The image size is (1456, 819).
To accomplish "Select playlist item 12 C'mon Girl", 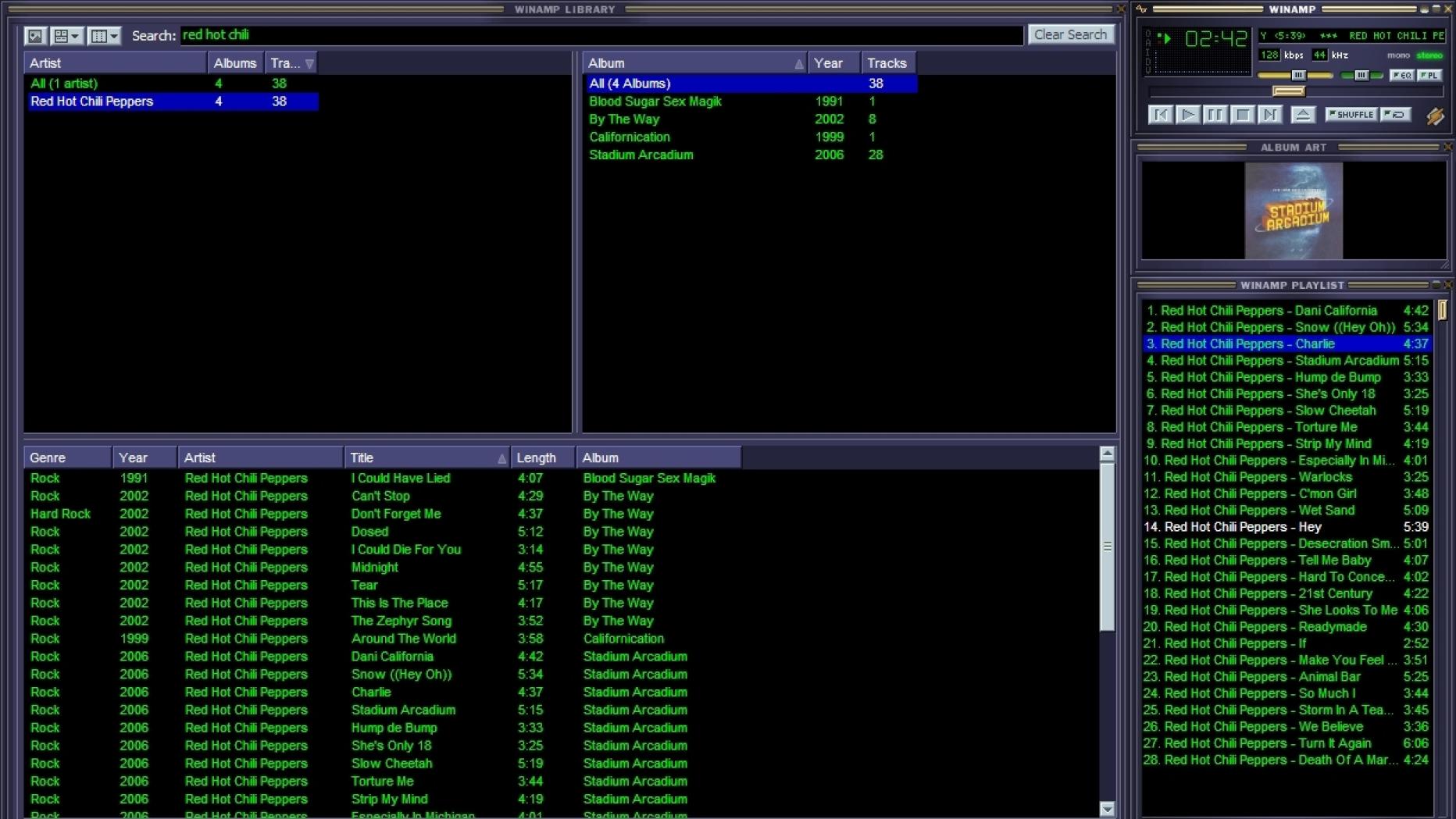I will (x=1286, y=493).
